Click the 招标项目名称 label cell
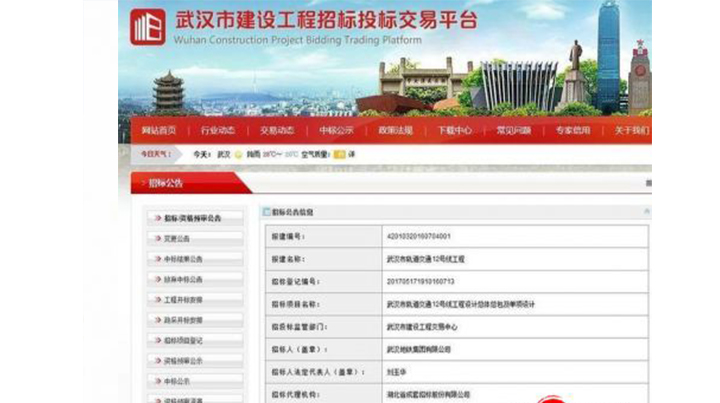Image resolution: width=720 pixels, height=403 pixels. [x=324, y=304]
